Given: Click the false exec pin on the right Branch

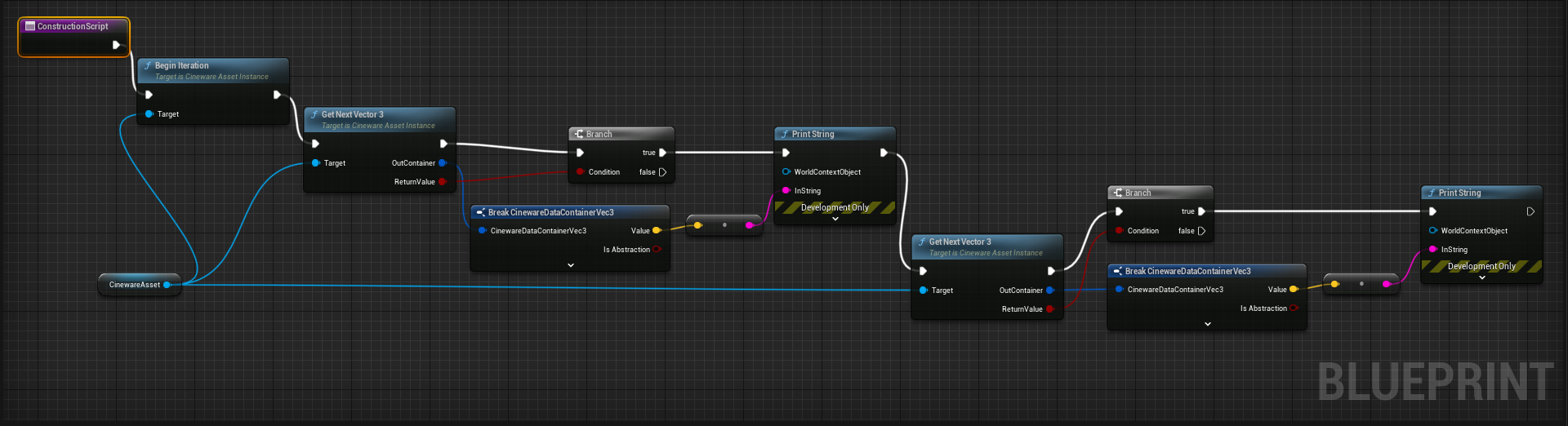Looking at the screenshot, I should 1201,231.
